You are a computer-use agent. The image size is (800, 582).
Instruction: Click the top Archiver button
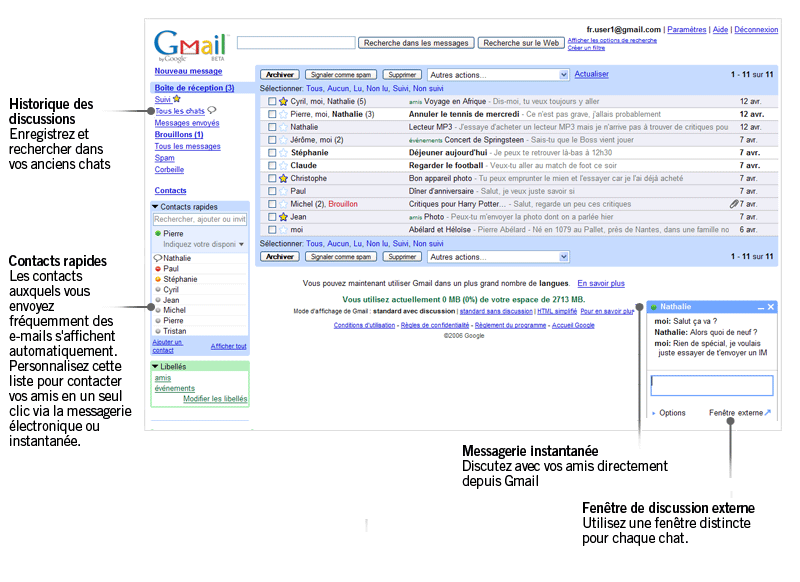coord(280,75)
